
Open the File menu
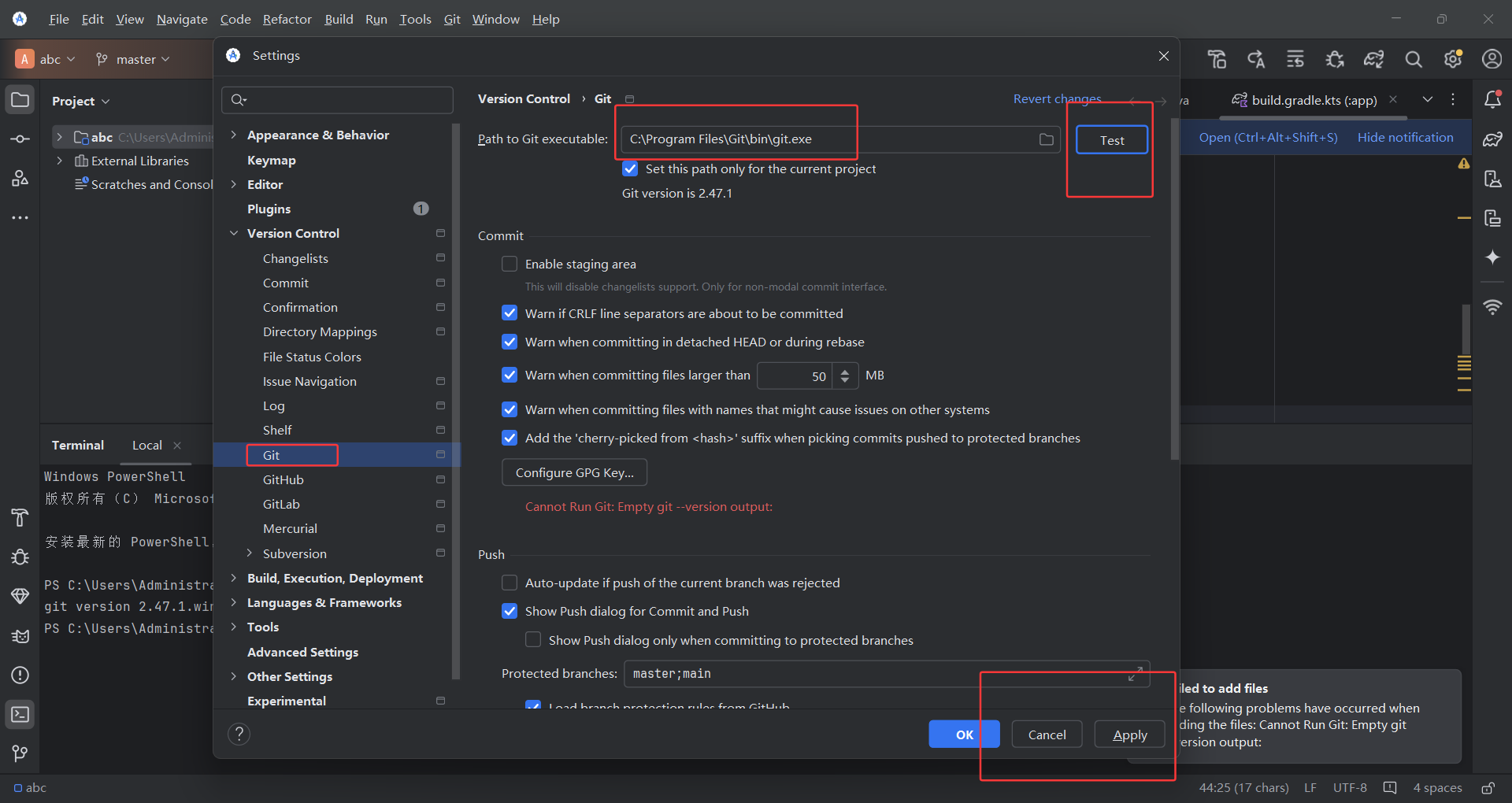pyautogui.click(x=59, y=19)
